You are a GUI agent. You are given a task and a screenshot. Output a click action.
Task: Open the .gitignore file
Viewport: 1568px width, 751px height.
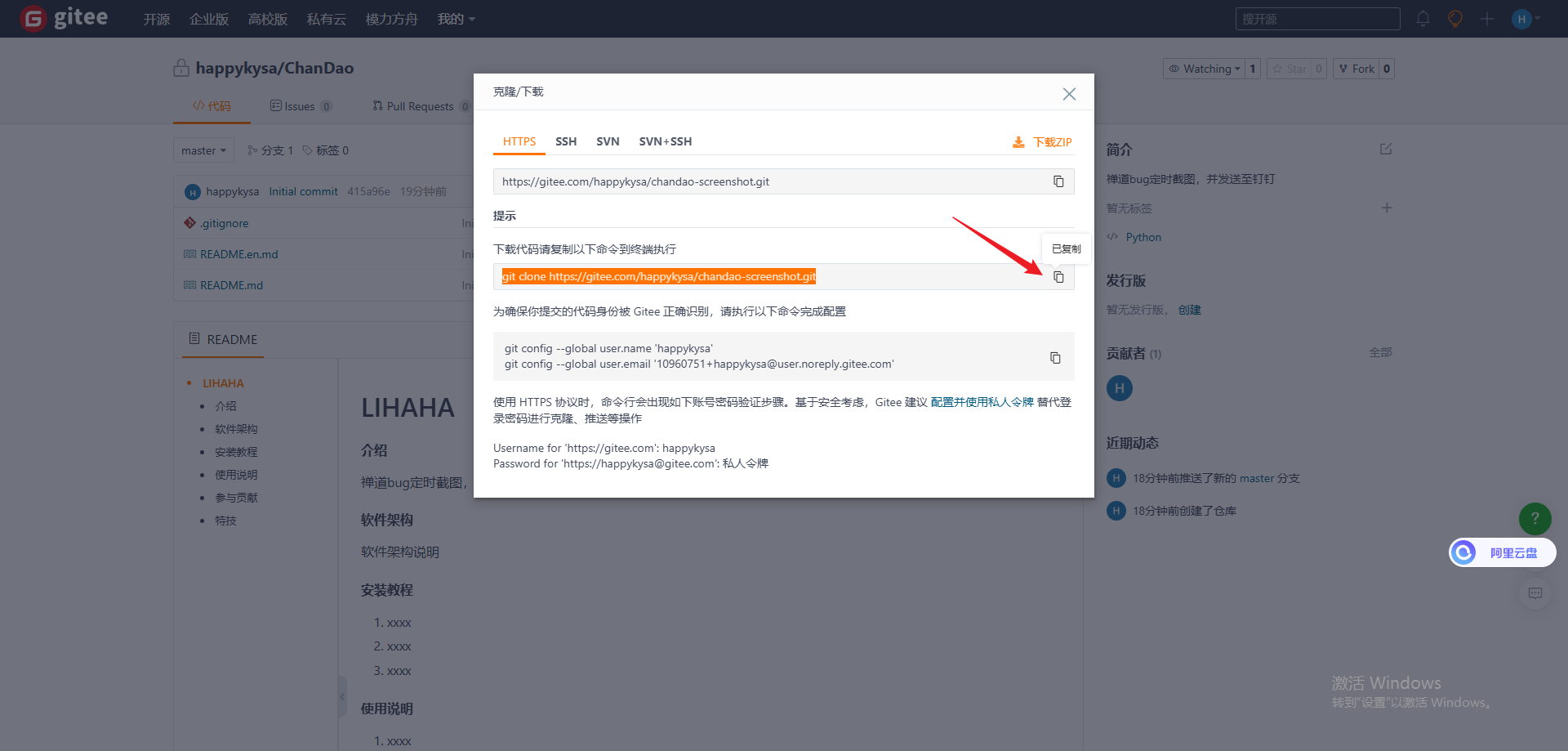[225, 223]
